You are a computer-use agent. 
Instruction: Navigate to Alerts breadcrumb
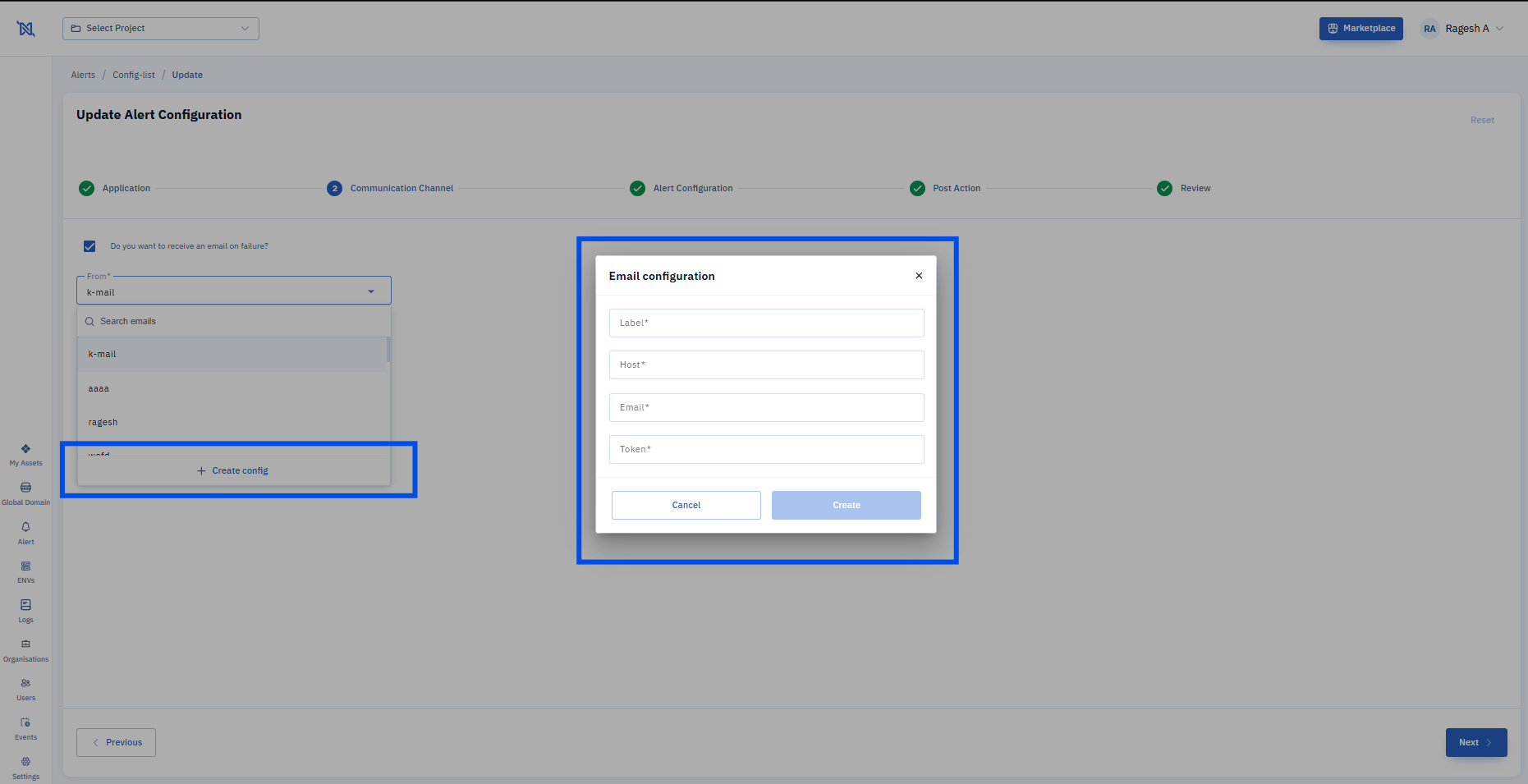click(x=83, y=75)
